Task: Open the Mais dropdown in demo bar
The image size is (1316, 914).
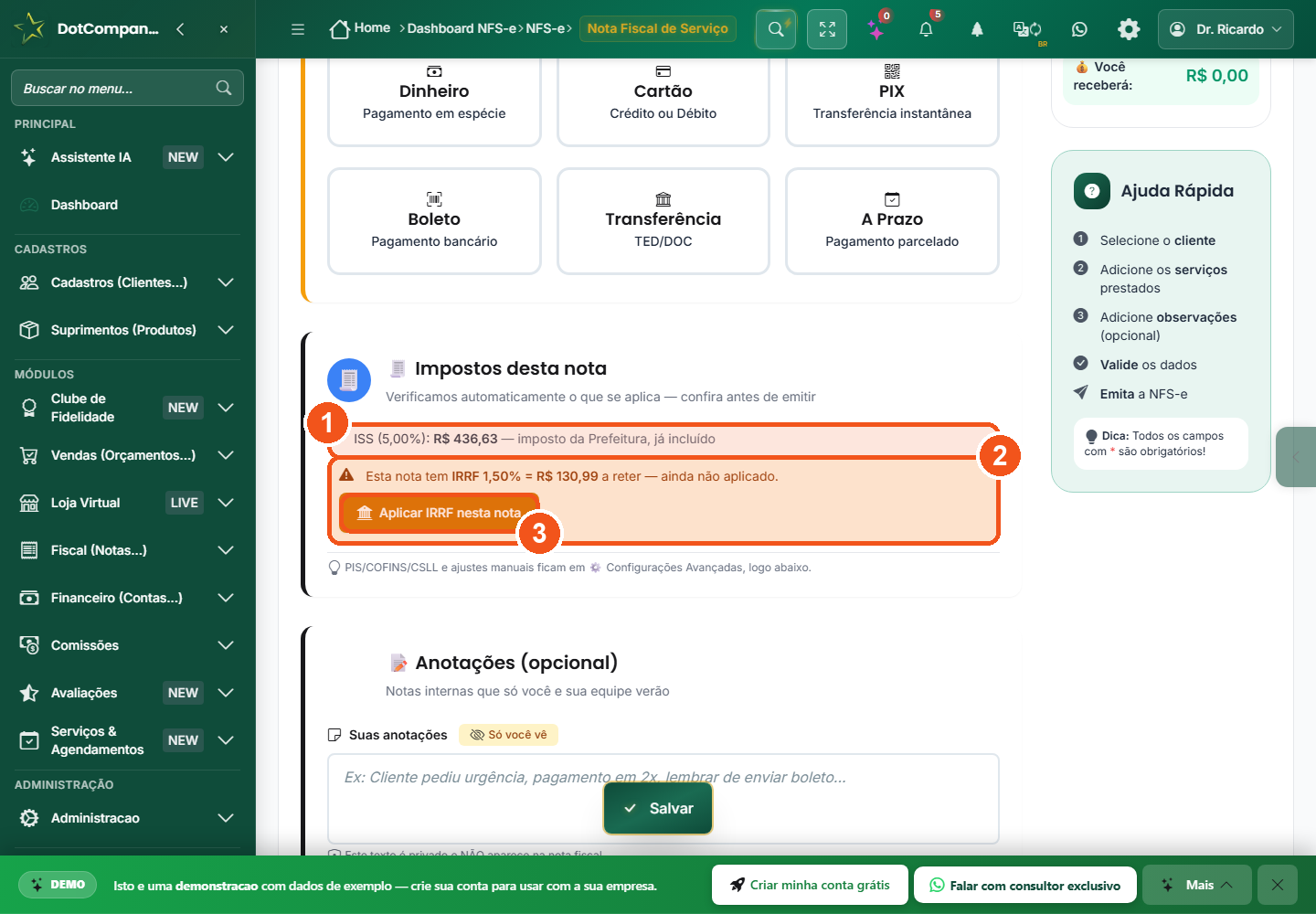Action: pyautogui.click(x=1196, y=885)
